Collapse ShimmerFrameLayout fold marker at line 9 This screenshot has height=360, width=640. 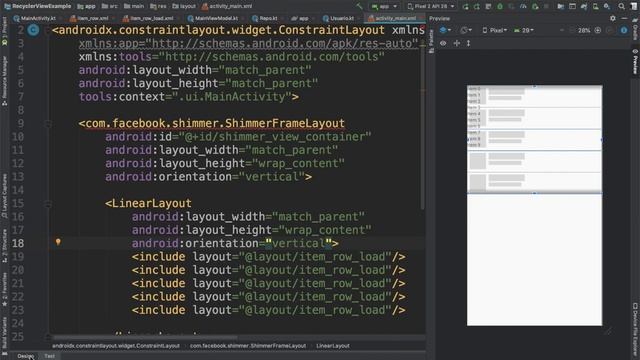(48, 123)
